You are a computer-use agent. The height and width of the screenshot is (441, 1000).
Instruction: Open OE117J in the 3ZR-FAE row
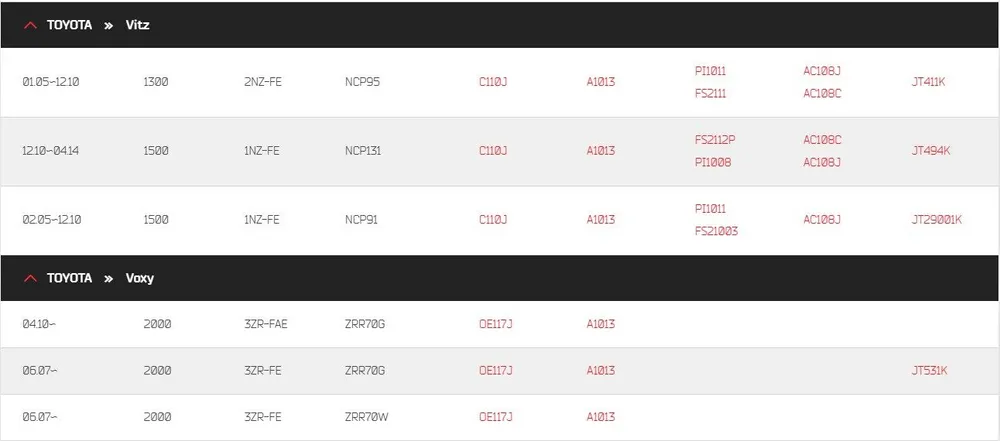496,324
